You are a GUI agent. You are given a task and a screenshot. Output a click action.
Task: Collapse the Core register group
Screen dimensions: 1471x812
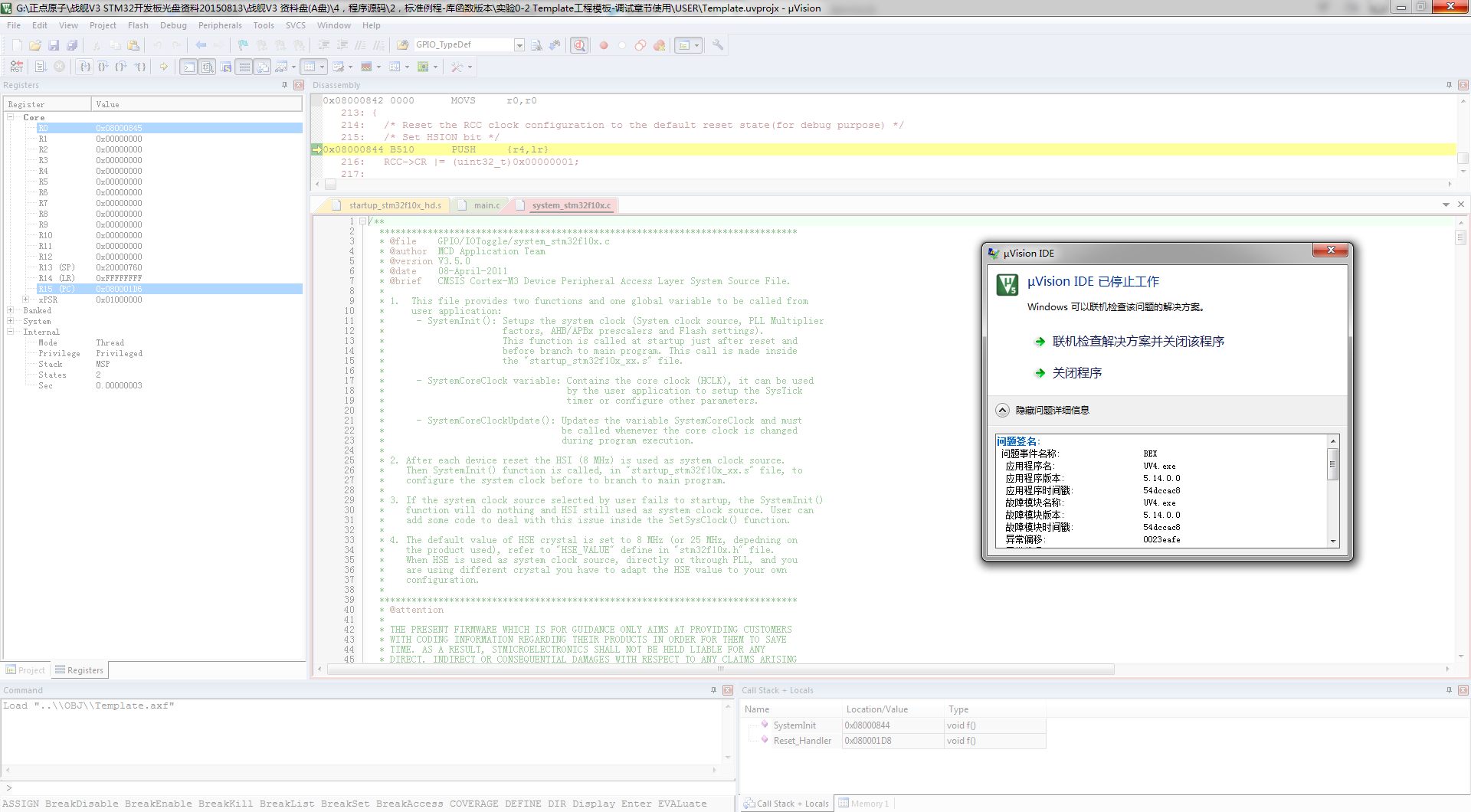(11, 117)
